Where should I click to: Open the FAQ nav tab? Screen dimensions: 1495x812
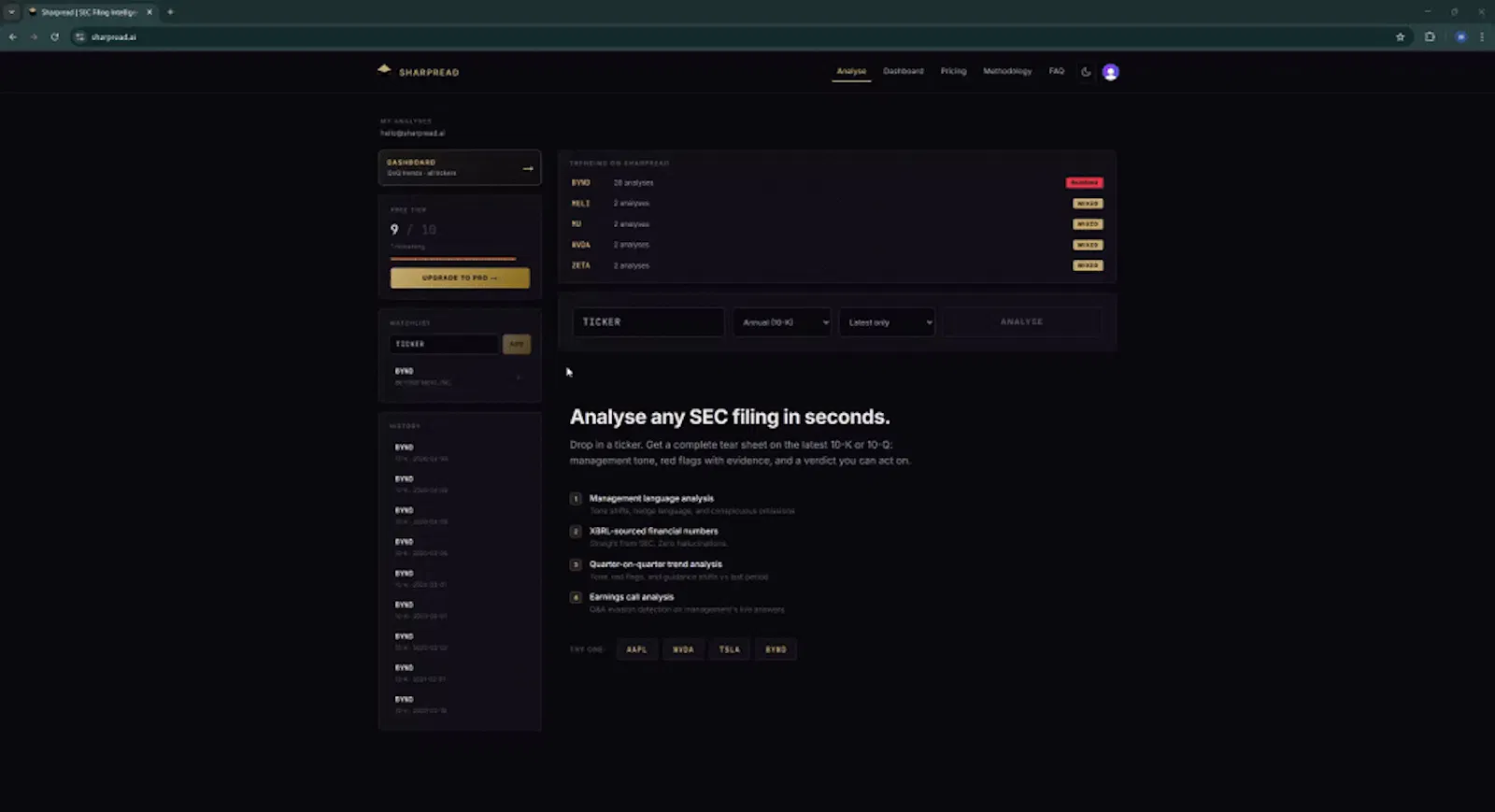(x=1056, y=71)
